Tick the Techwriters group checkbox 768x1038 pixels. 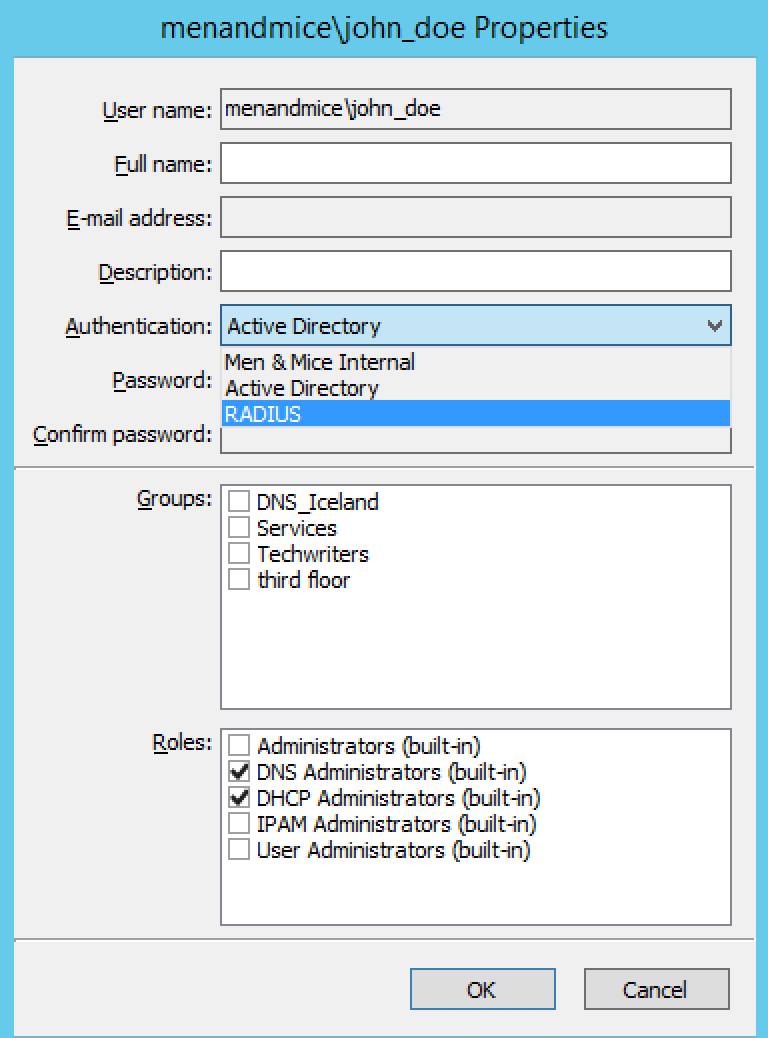pyautogui.click(x=239, y=554)
